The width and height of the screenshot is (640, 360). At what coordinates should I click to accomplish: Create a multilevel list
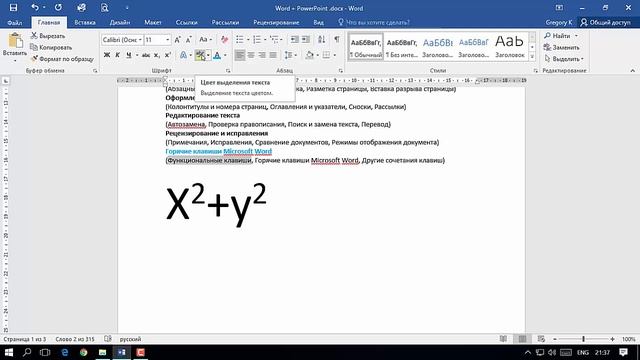pyautogui.click(x=274, y=40)
